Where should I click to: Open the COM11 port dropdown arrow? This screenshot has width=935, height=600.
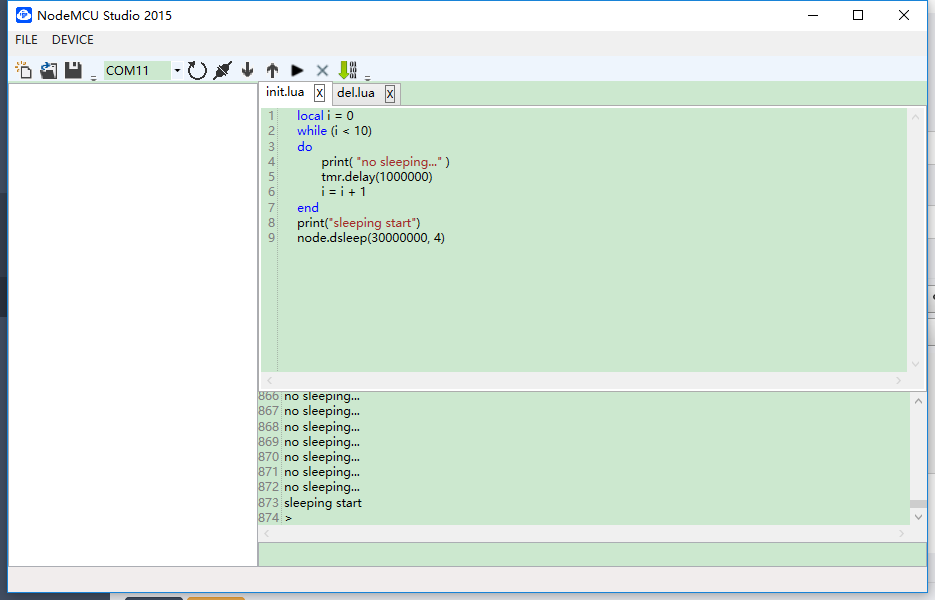click(x=177, y=70)
